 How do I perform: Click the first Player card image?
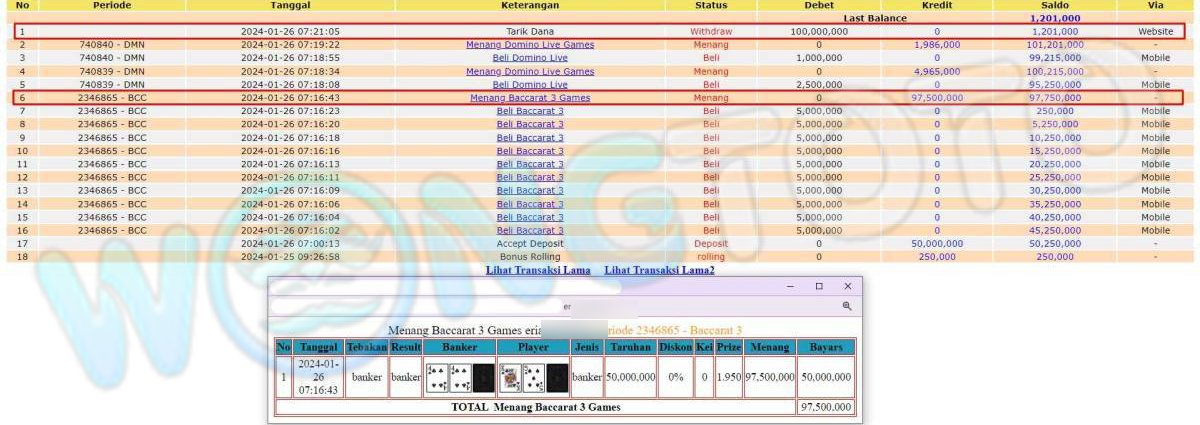point(510,377)
